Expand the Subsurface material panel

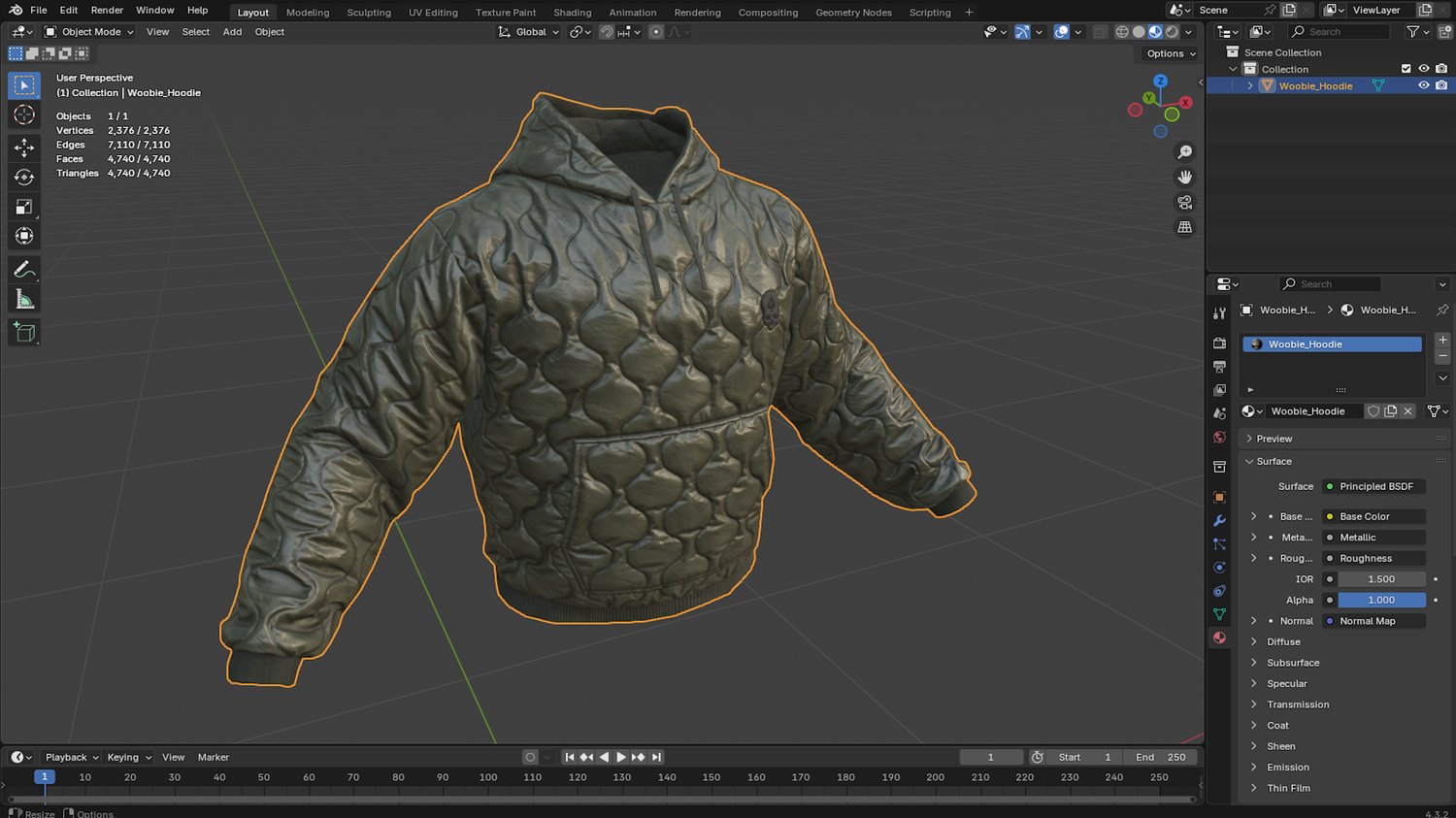(1293, 663)
